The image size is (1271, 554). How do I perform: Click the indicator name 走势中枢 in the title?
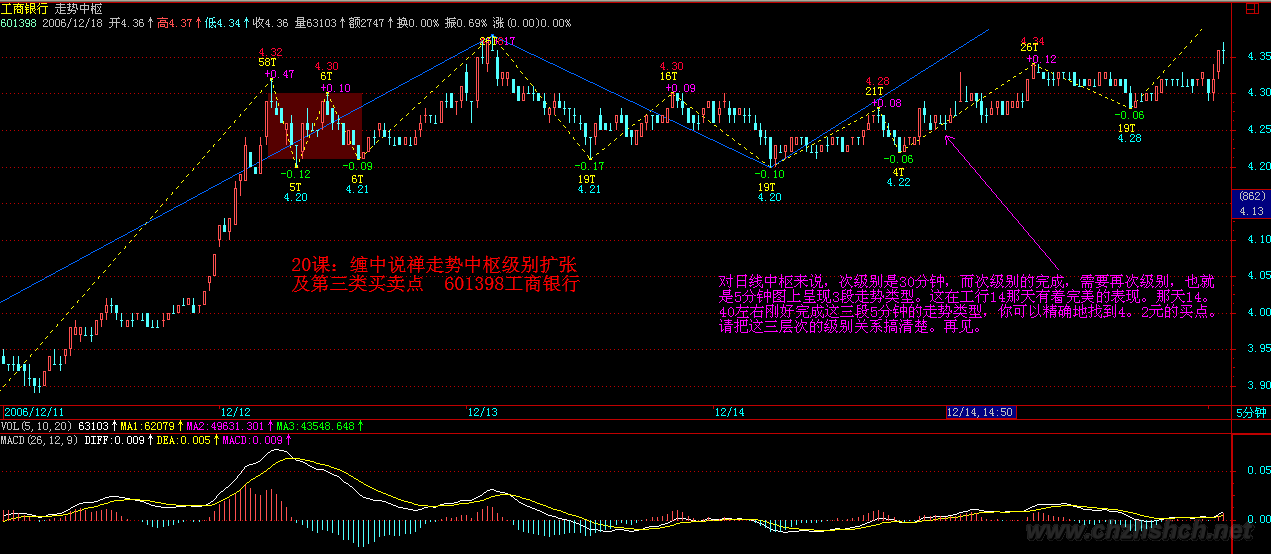coord(79,8)
